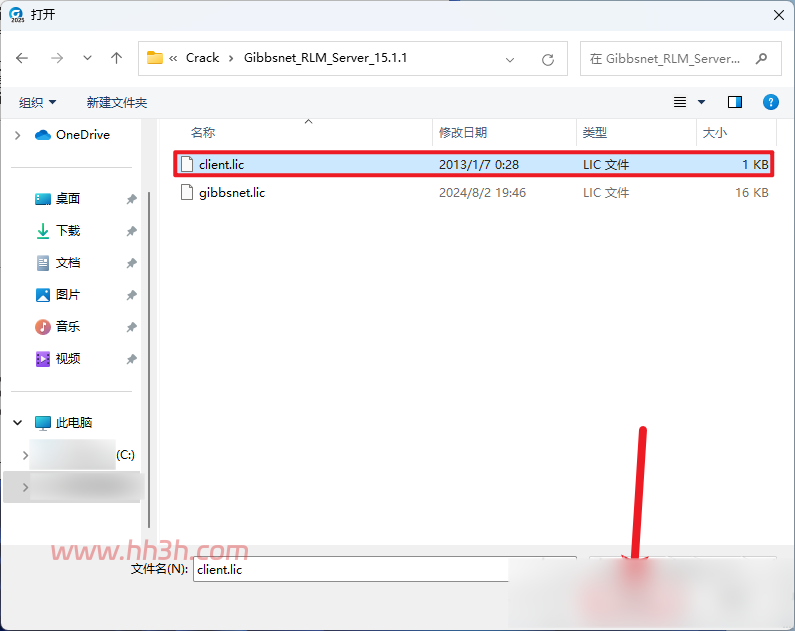Open 图片 in the sidebar
This screenshot has height=631, width=795.
(57, 294)
